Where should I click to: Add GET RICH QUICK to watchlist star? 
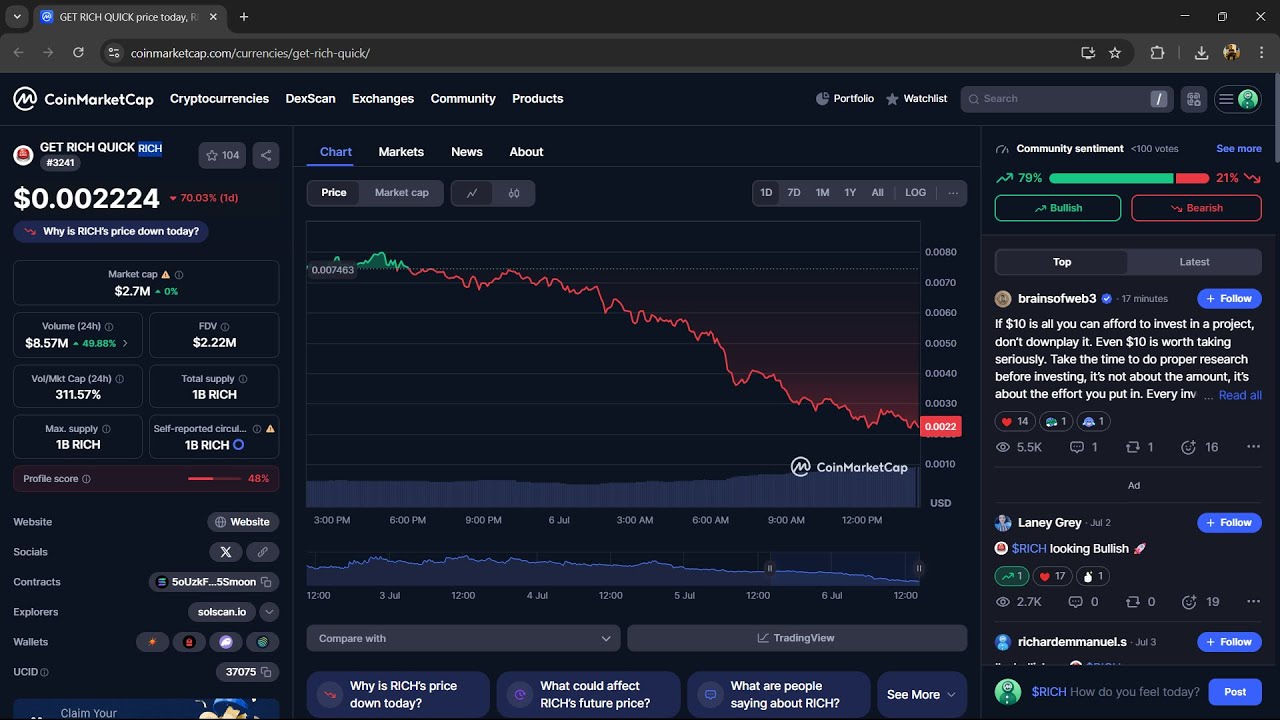pyautogui.click(x=222, y=155)
